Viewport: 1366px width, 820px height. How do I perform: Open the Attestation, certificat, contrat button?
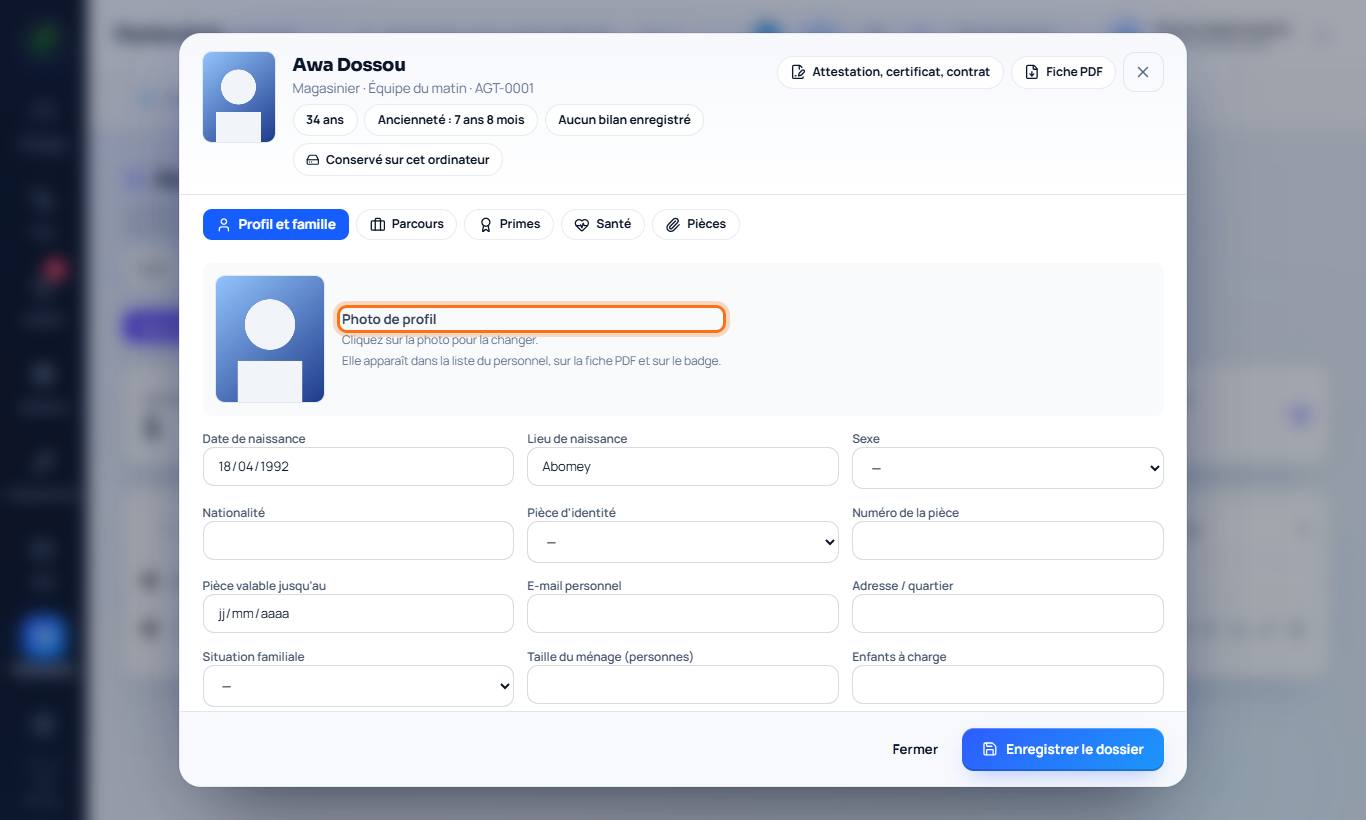point(890,72)
